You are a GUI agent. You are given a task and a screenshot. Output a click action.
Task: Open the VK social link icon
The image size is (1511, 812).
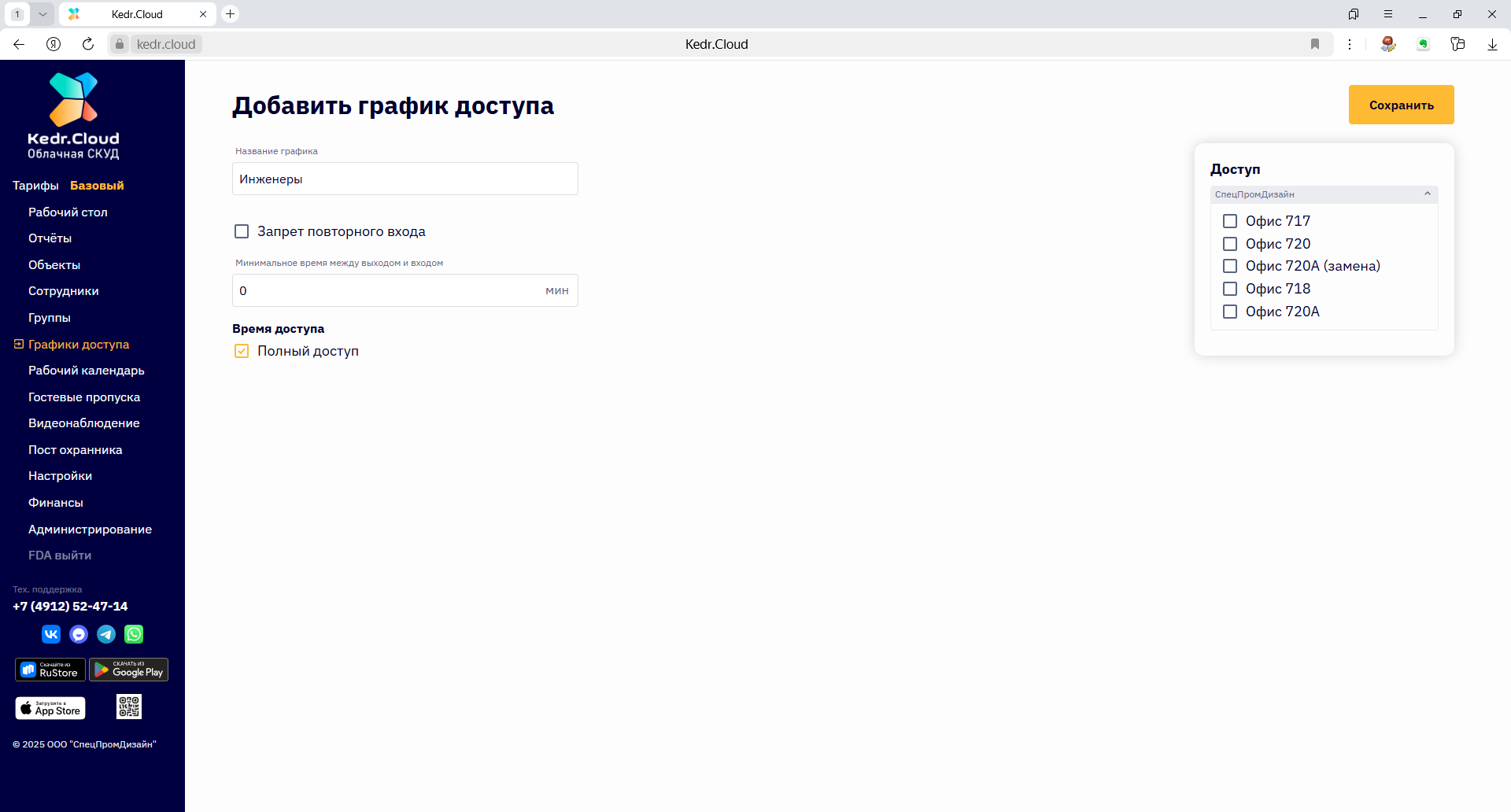pyautogui.click(x=51, y=634)
